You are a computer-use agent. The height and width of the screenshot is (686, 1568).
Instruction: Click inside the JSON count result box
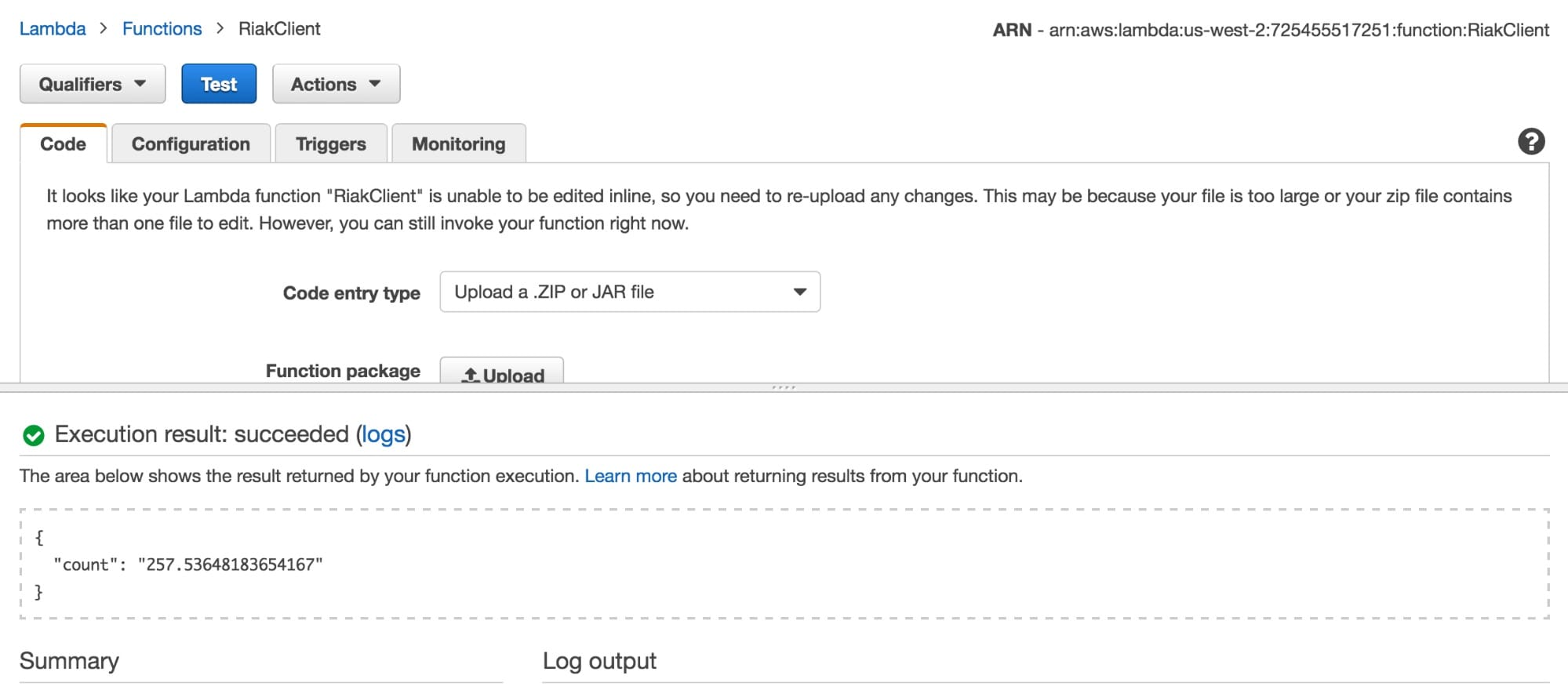pos(784,564)
